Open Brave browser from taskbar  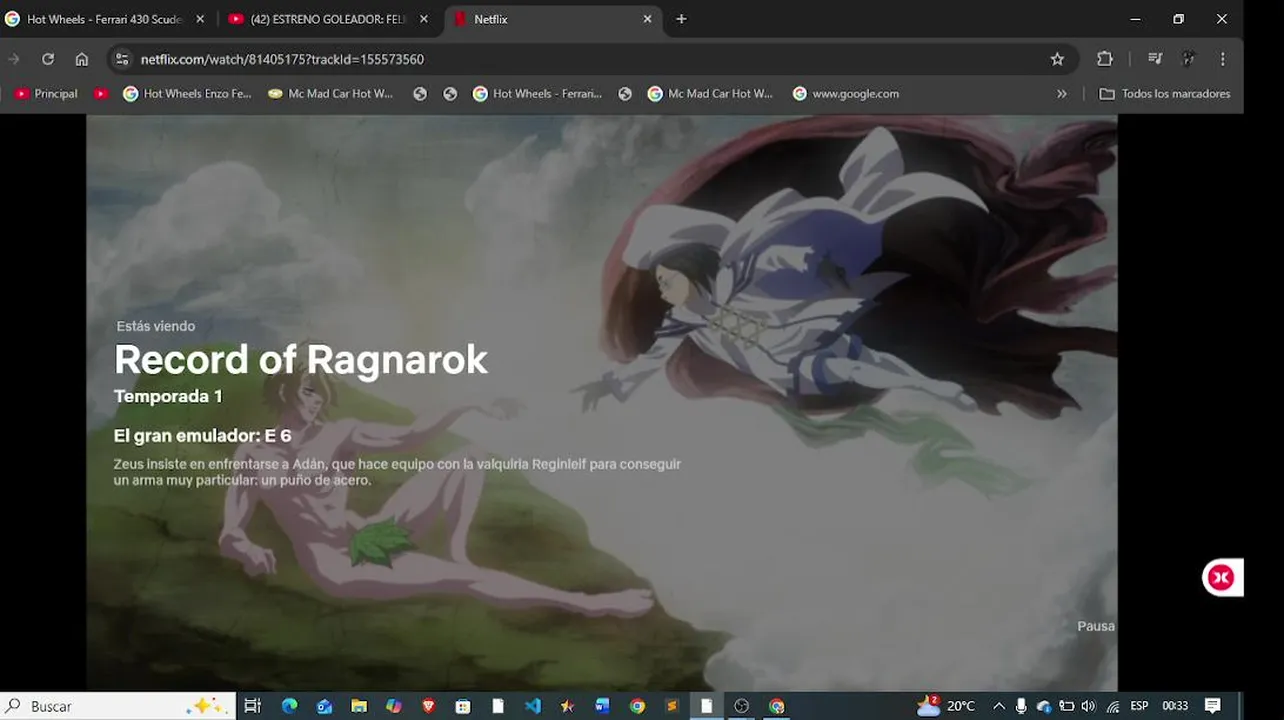click(x=428, y=706)
